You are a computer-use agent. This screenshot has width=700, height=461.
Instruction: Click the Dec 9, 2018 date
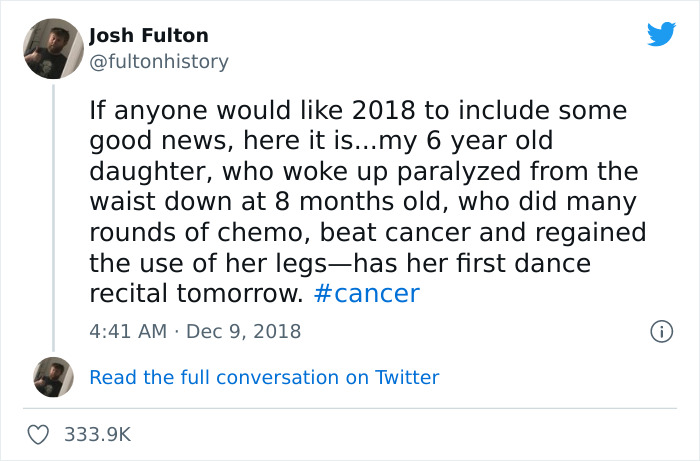point(245,330)
